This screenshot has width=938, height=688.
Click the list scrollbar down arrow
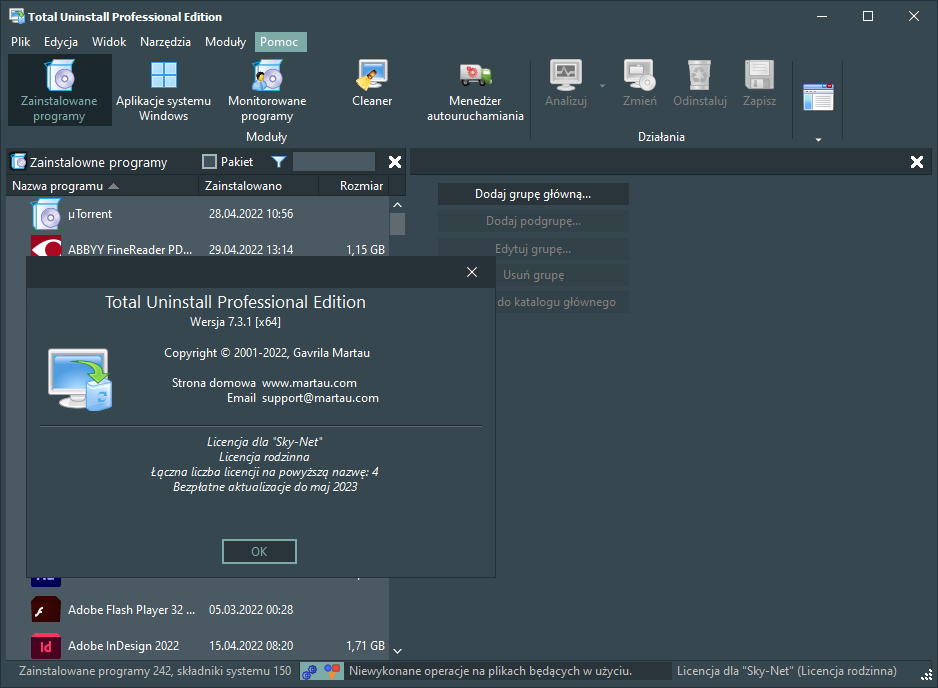tap(397, 651)
